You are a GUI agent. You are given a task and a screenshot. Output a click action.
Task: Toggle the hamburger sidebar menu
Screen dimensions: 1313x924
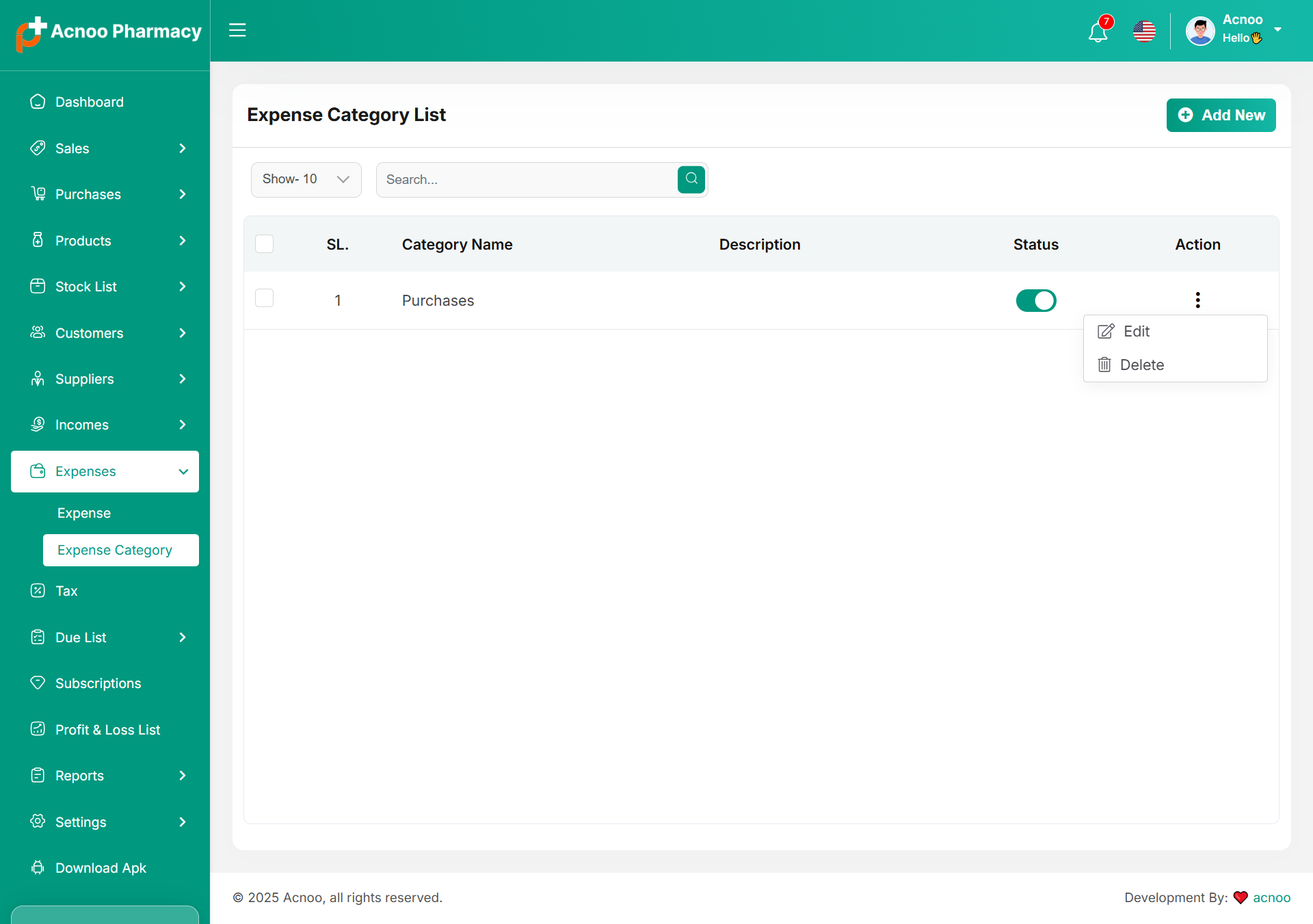click(237, 30)
